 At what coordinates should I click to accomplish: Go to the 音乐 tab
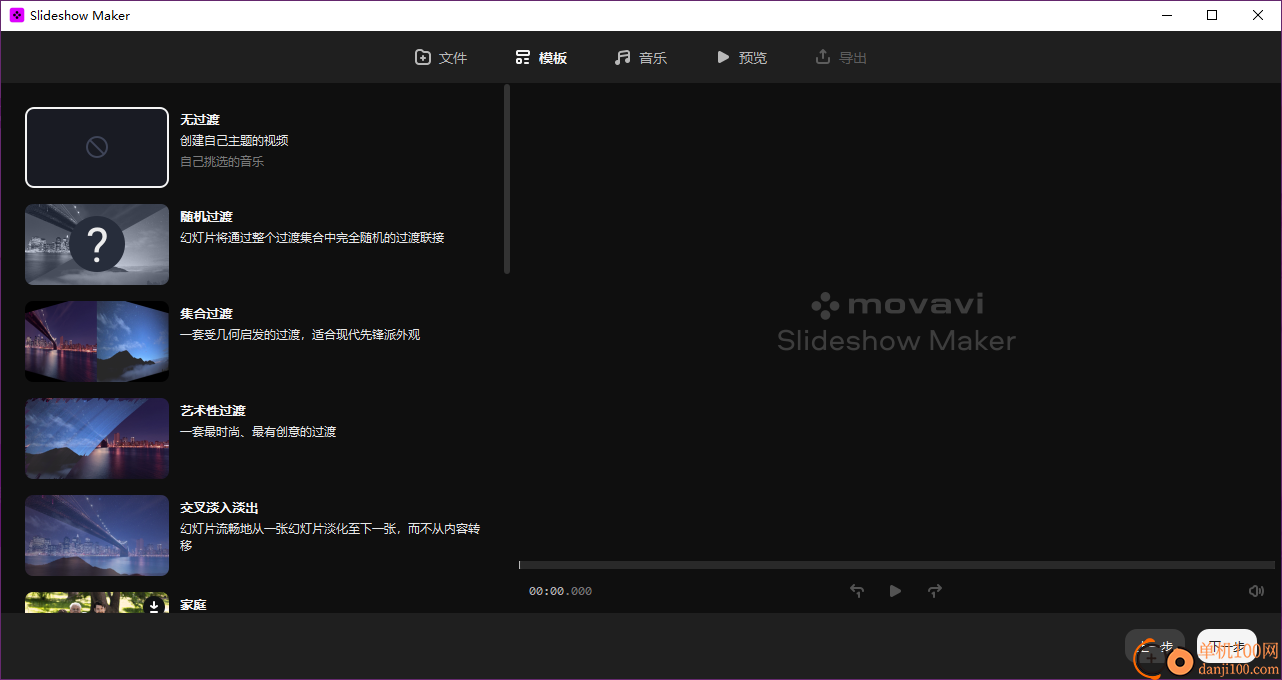click(x=641, y=58)
